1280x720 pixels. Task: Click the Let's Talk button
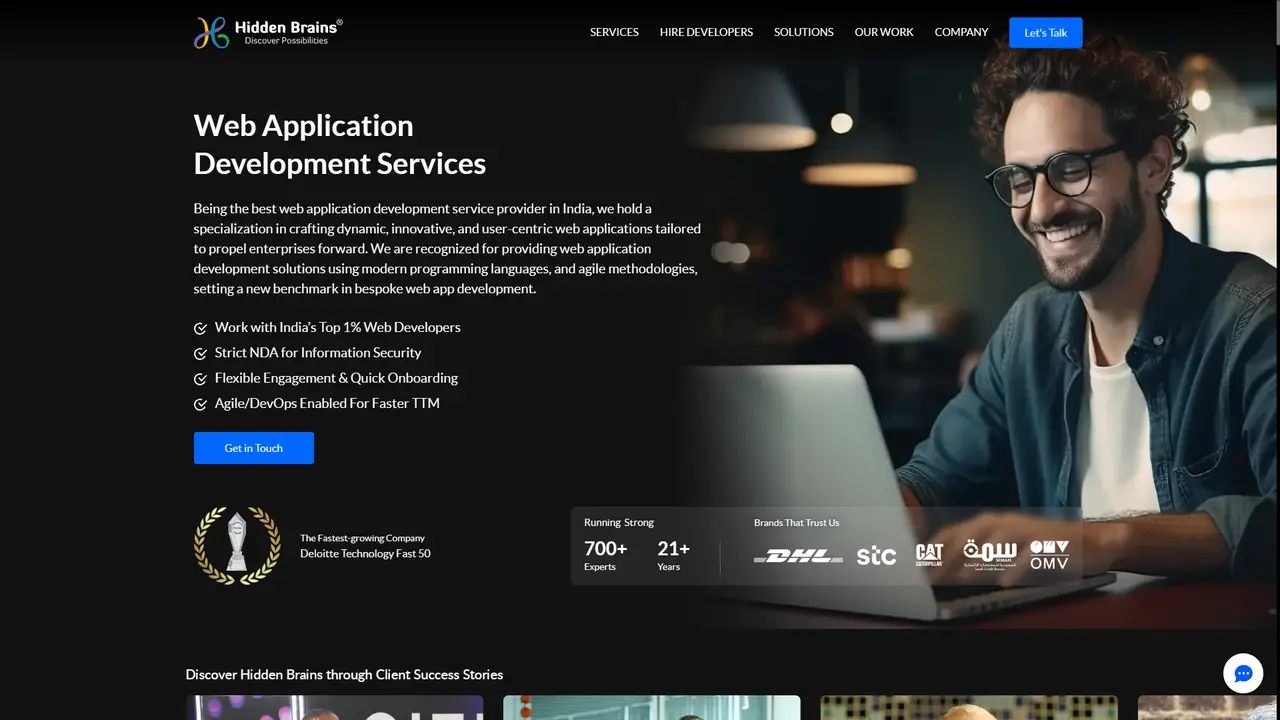pos(1045,33)
